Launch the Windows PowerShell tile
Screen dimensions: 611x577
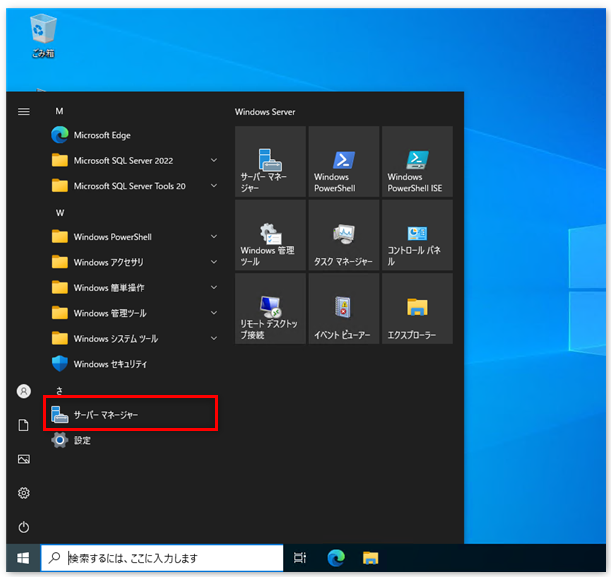click(343, 161)
